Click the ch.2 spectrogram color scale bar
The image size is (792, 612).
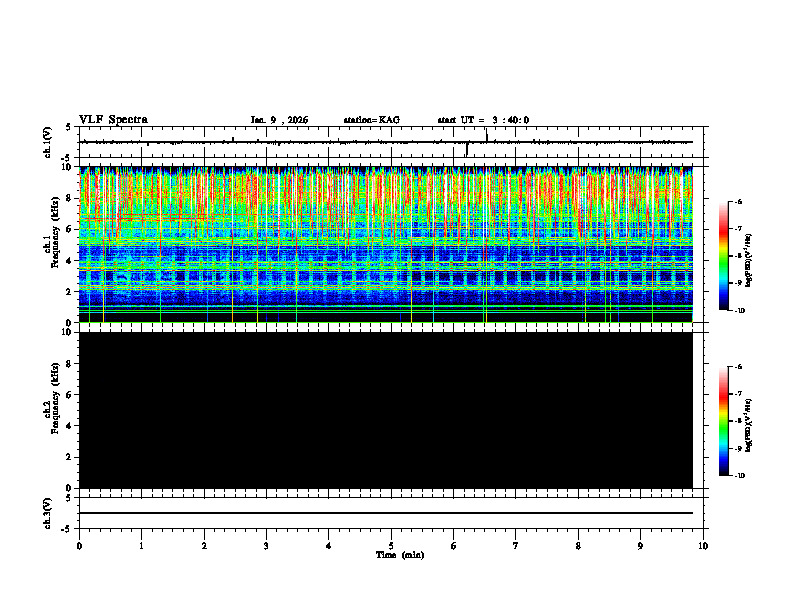pyautogui.click(x=724, y=421)
